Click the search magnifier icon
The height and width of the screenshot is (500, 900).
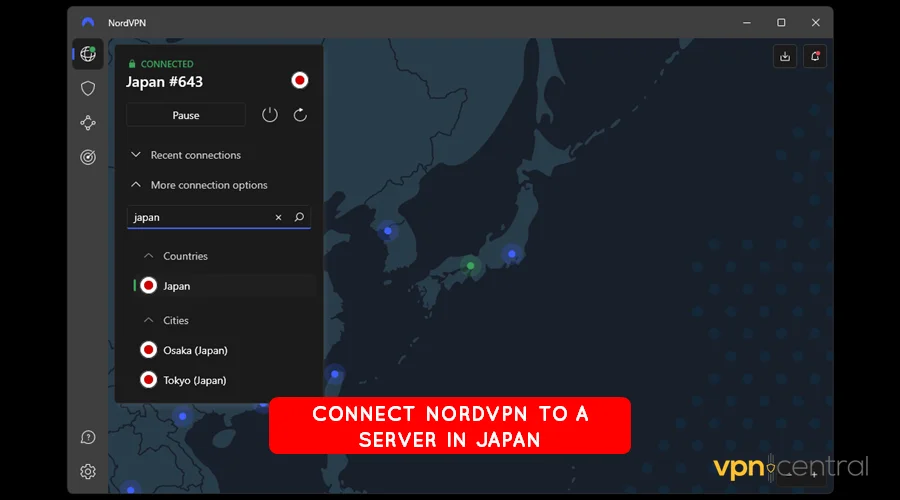299,217
